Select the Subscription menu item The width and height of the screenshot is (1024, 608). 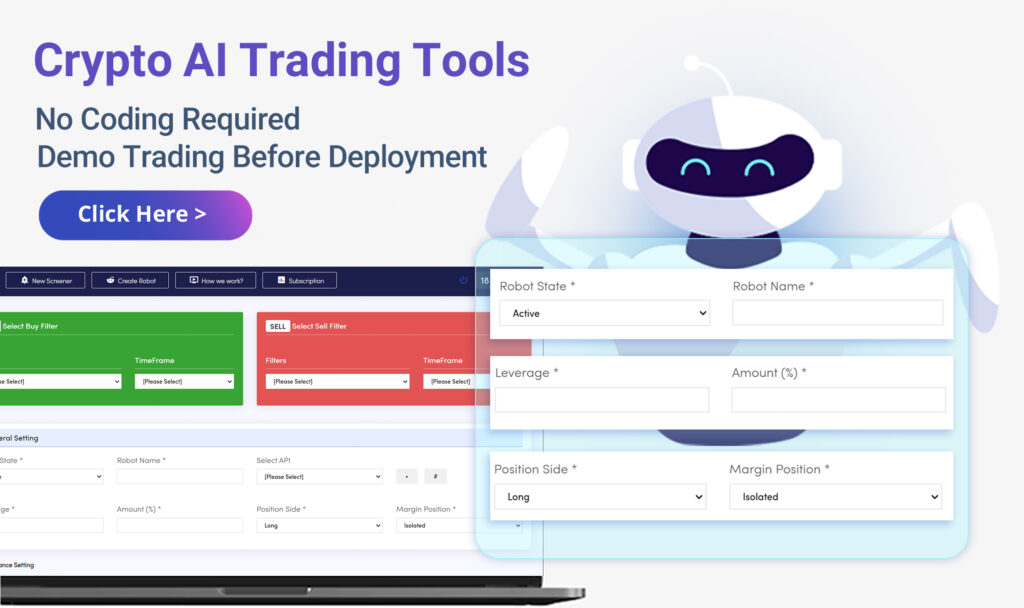point(300,280)
